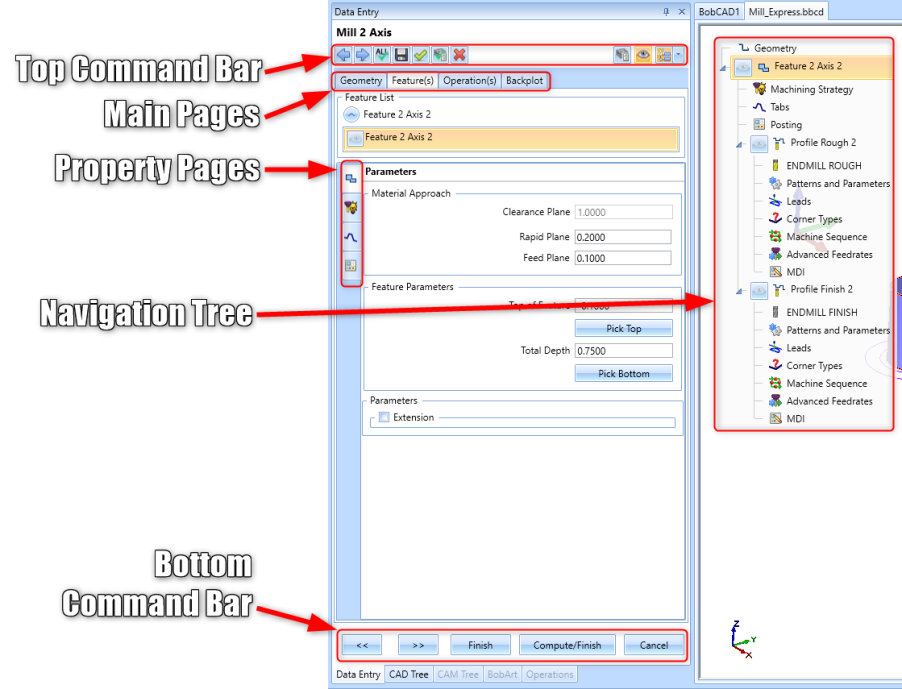
Task: Click the Rapid Plane input field
Action: point(624,237)
